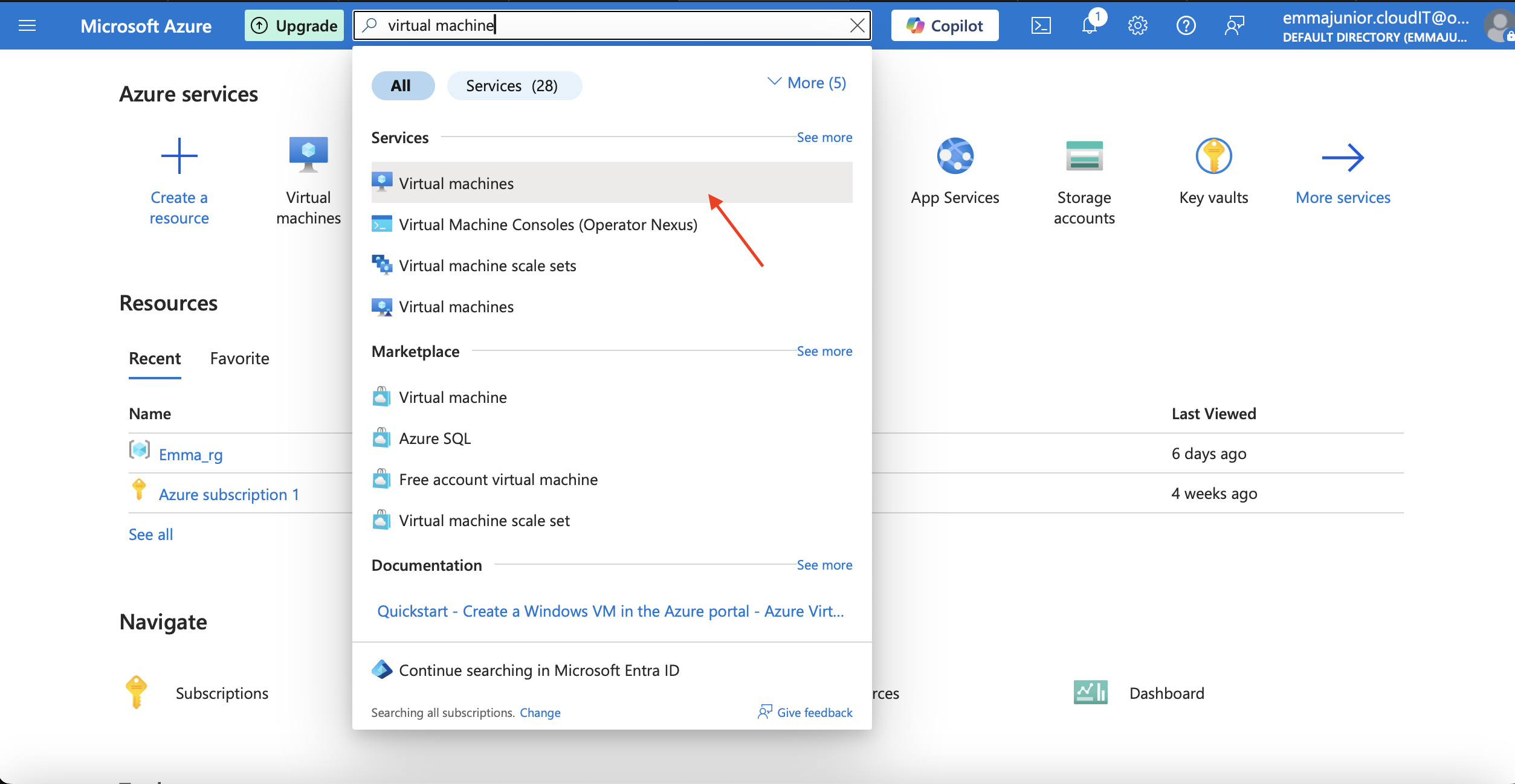Open the Quickstart Create a Windows VM doc
Viewport: 1515px width, 784px height.
click(610, 611)
